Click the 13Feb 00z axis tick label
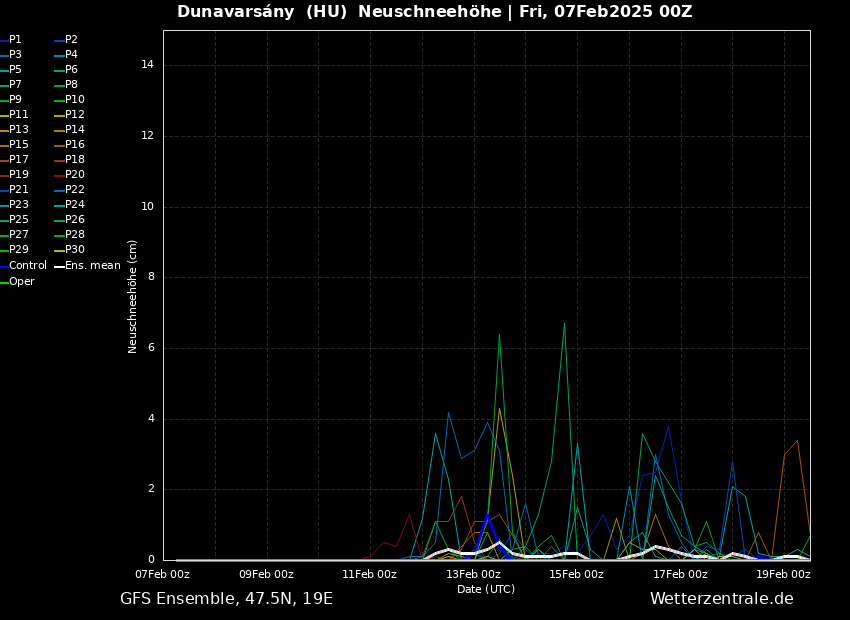 point(473,575)
